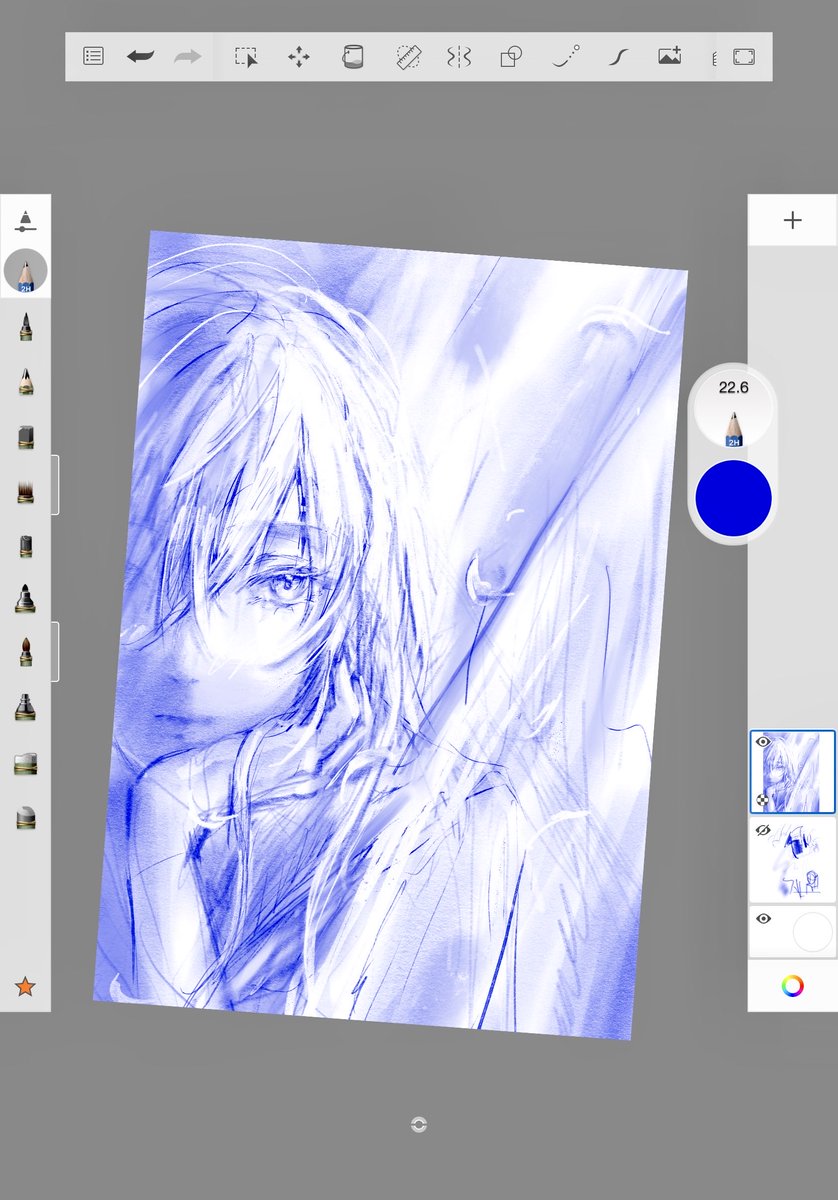Select the small felt-tip marker brush
838x1200 pixels.
(x=25, y=545)
